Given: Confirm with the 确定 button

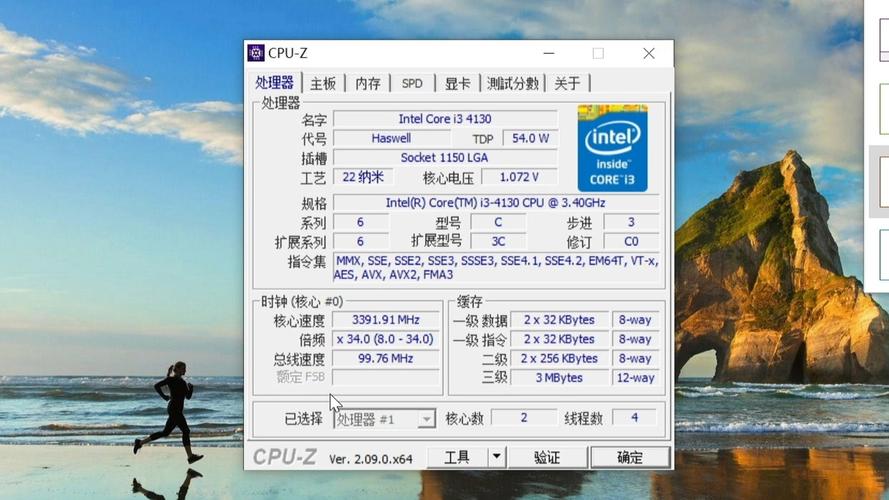Looking at the screenshot, I should pyautogui.click(x=630, y=458).
